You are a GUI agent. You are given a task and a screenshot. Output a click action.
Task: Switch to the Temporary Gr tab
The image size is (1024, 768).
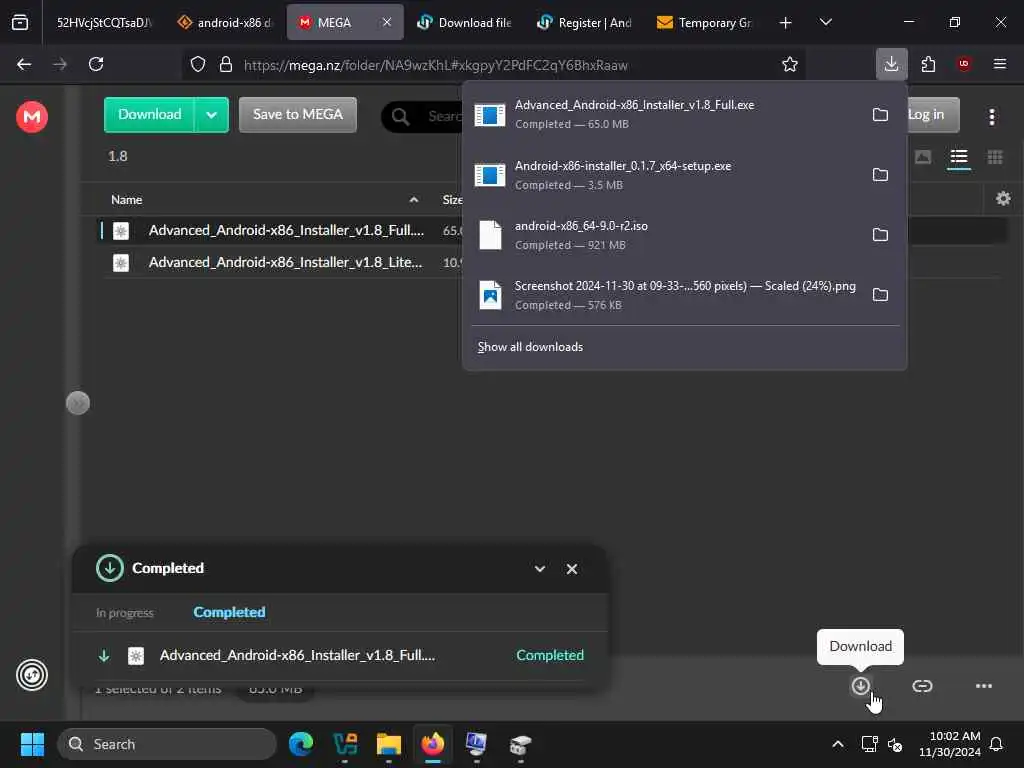pyautogui.click(x=705, y=23)
